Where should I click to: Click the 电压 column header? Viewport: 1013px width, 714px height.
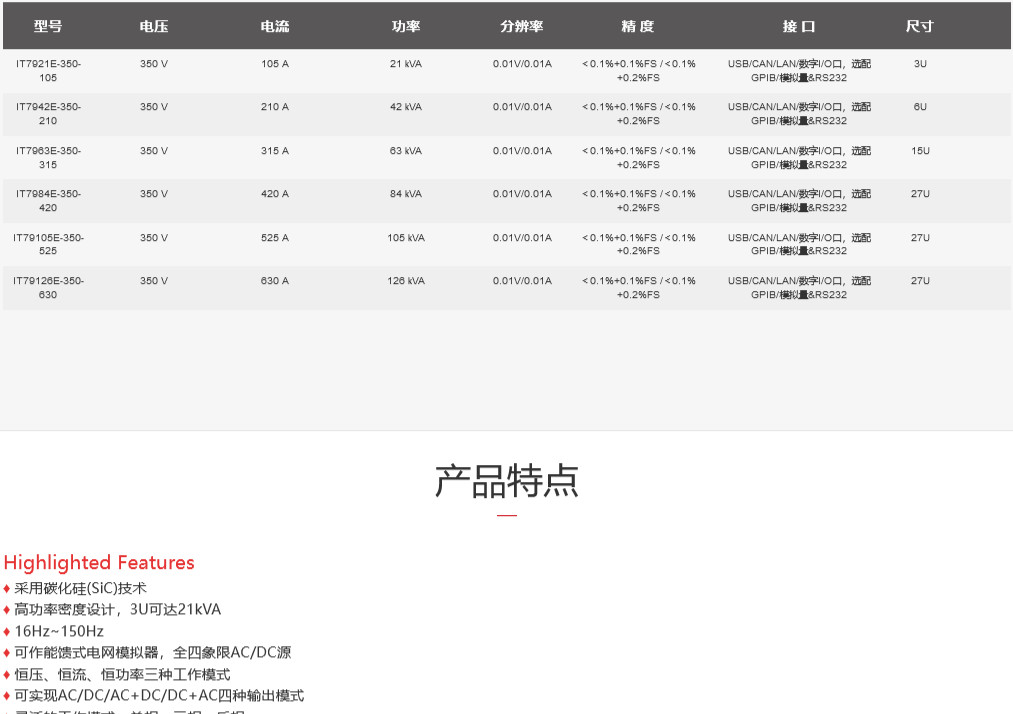point(154,27)
